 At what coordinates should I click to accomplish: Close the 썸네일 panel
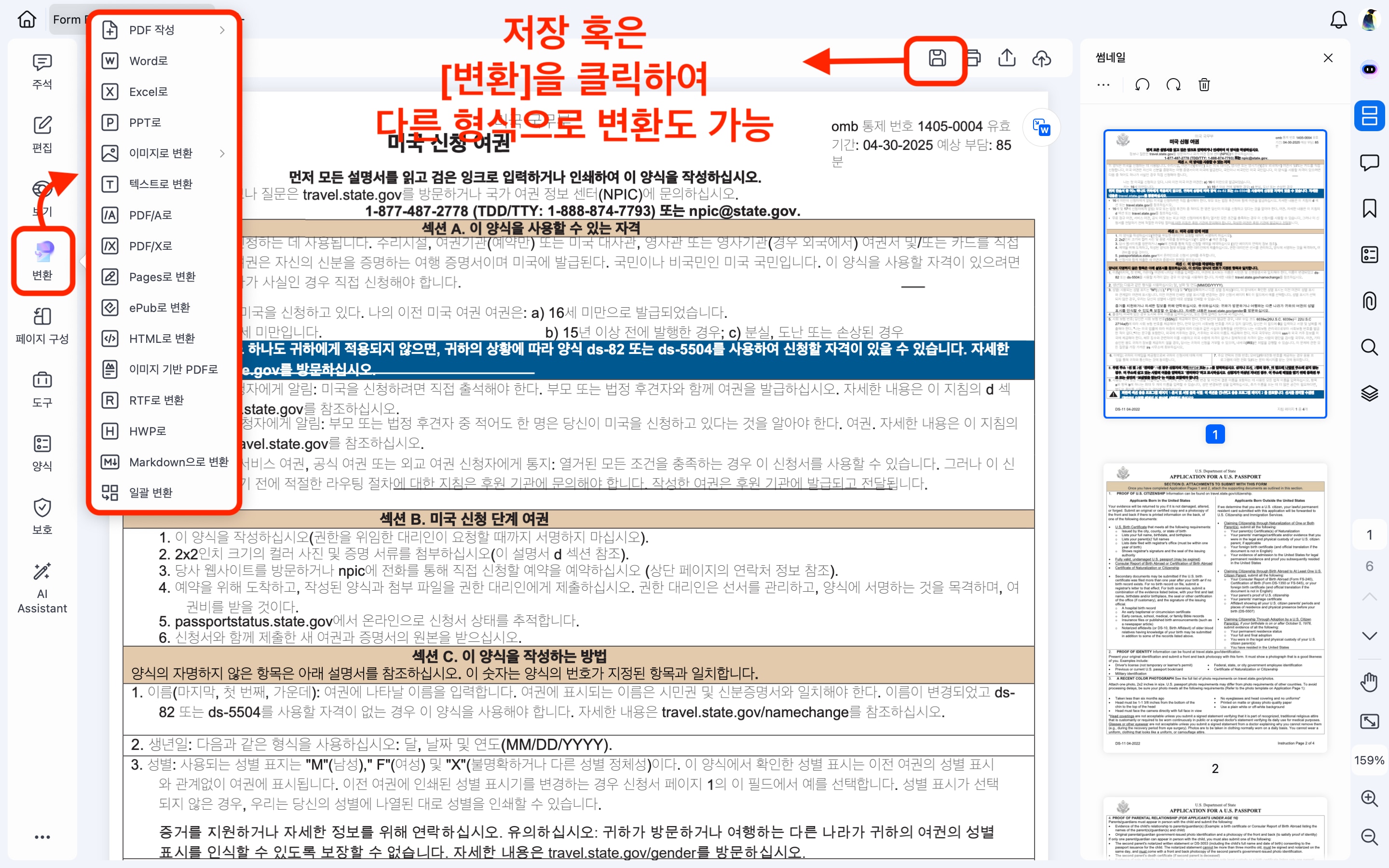(x=1328, y=58)
